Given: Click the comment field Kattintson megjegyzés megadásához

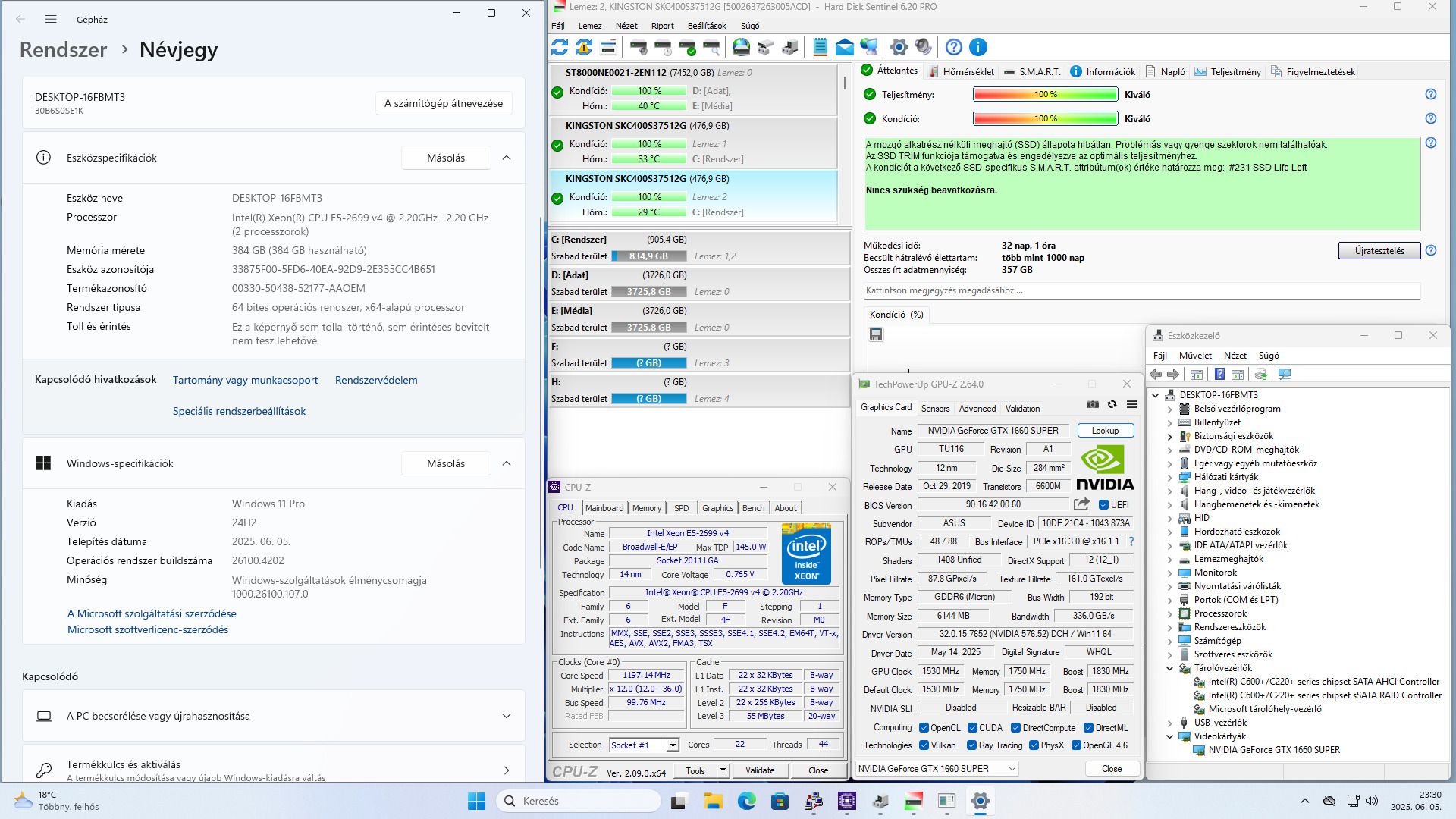Looking at the screenshot, I should (x=1142, y=290).
